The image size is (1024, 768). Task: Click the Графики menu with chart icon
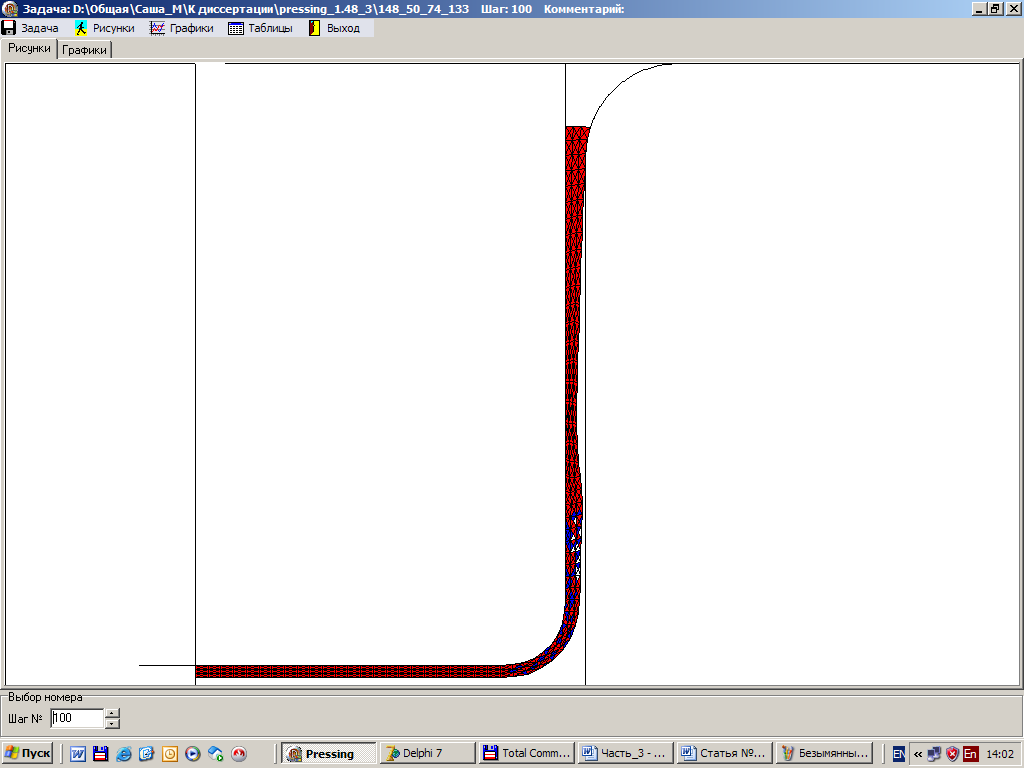pos(182,28)
